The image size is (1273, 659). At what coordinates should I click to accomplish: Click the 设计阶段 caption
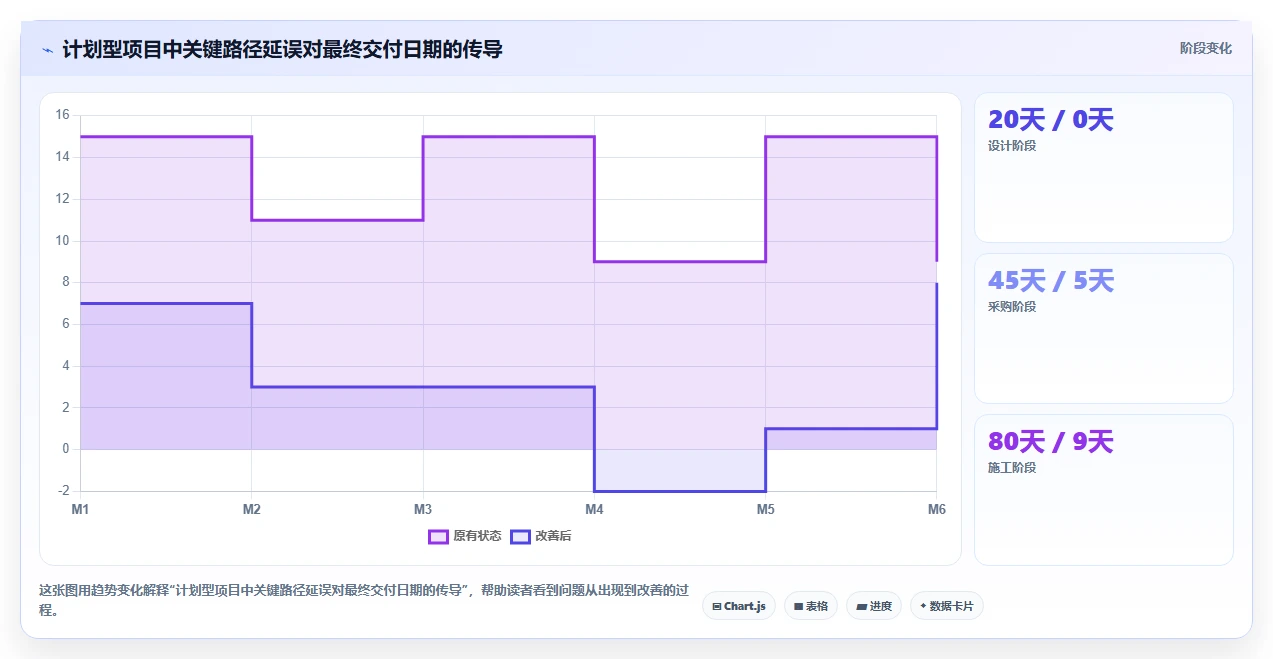coord(1012,146)
